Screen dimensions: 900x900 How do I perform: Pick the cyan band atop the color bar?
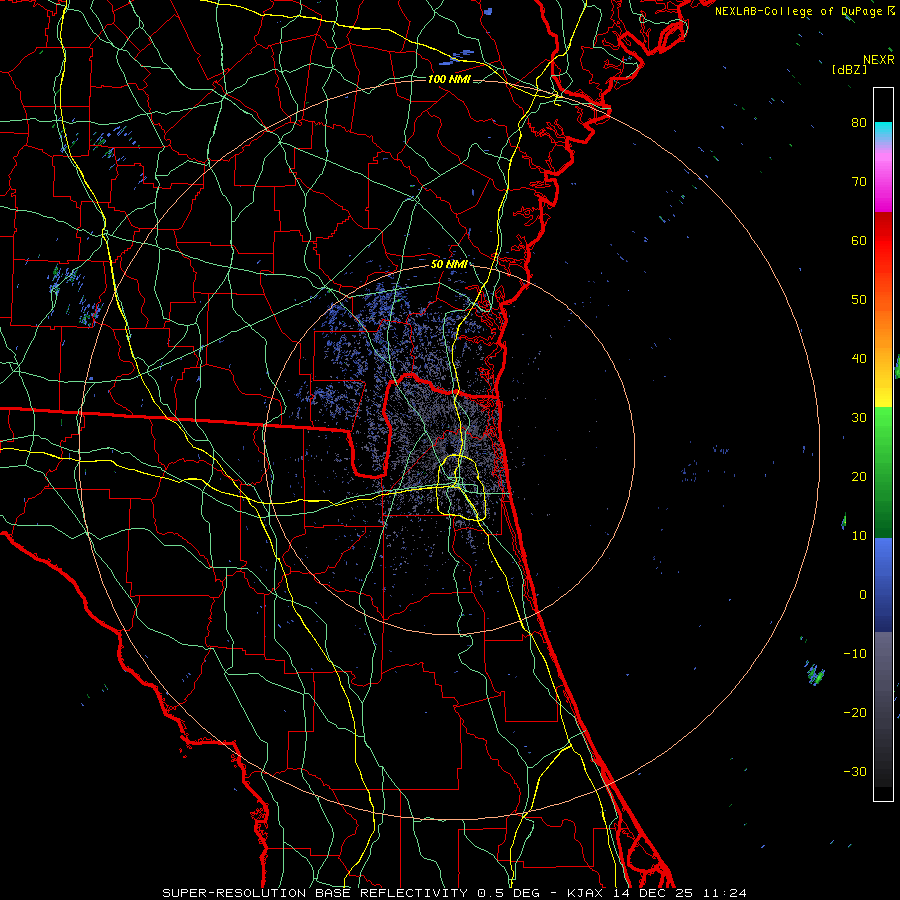[883, 132]
